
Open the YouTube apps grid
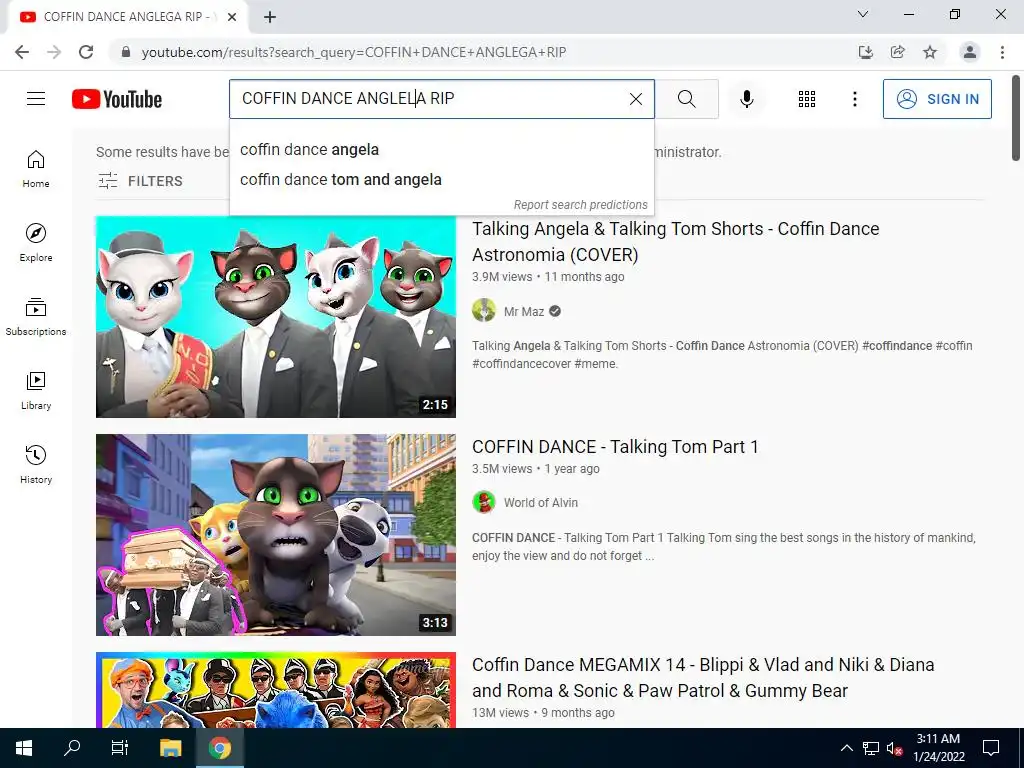click(x=807, y=99)
